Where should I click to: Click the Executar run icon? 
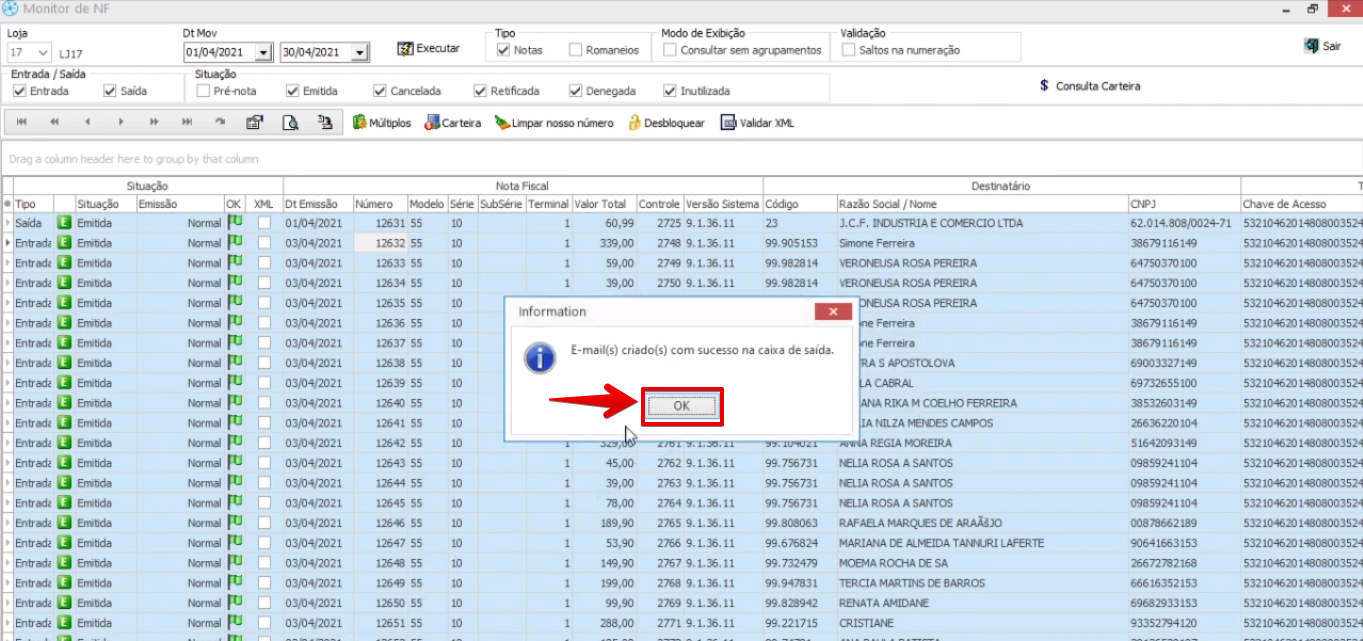(x=405, y=48)
